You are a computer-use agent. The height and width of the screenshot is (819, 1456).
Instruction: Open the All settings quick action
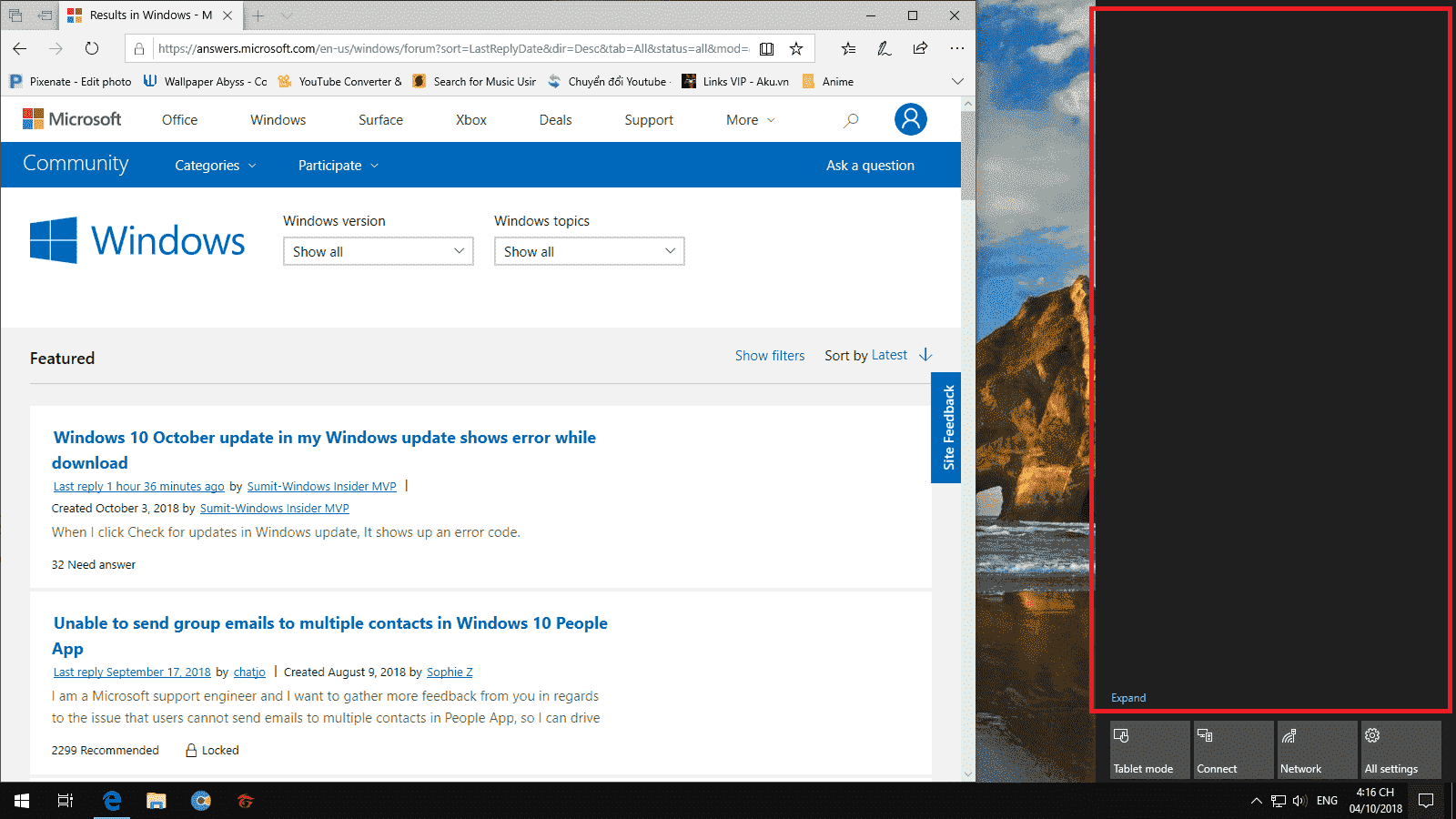pyautogui.click(x=1400, y=750)
